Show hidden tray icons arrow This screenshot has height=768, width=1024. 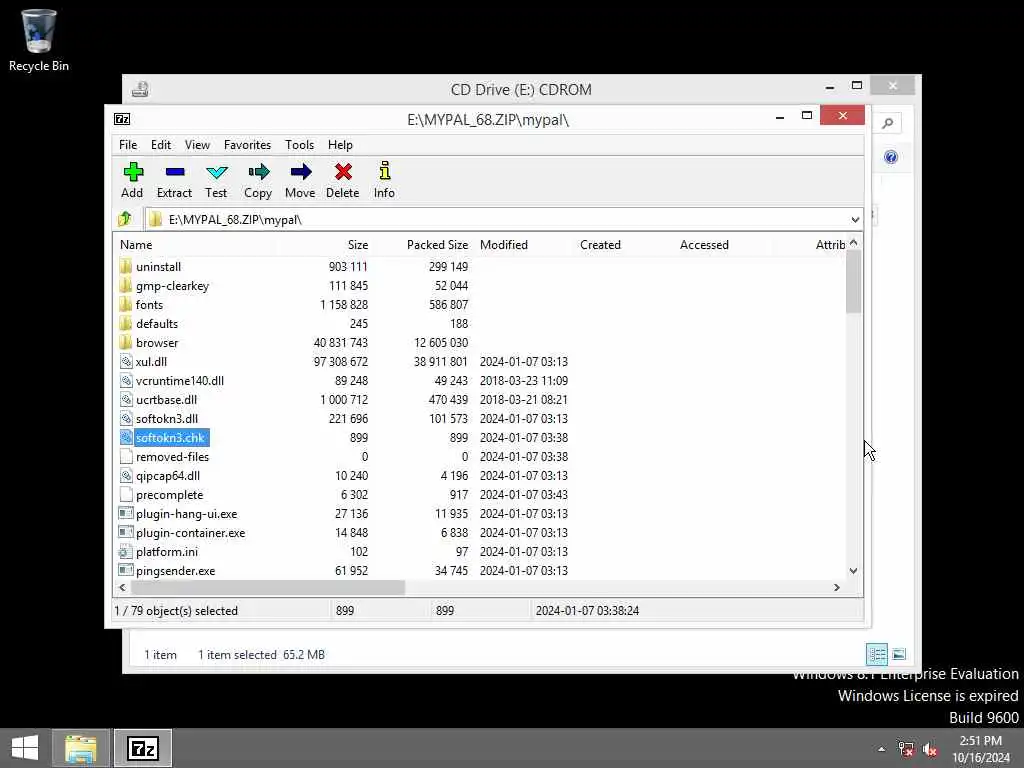pos(882,749)
